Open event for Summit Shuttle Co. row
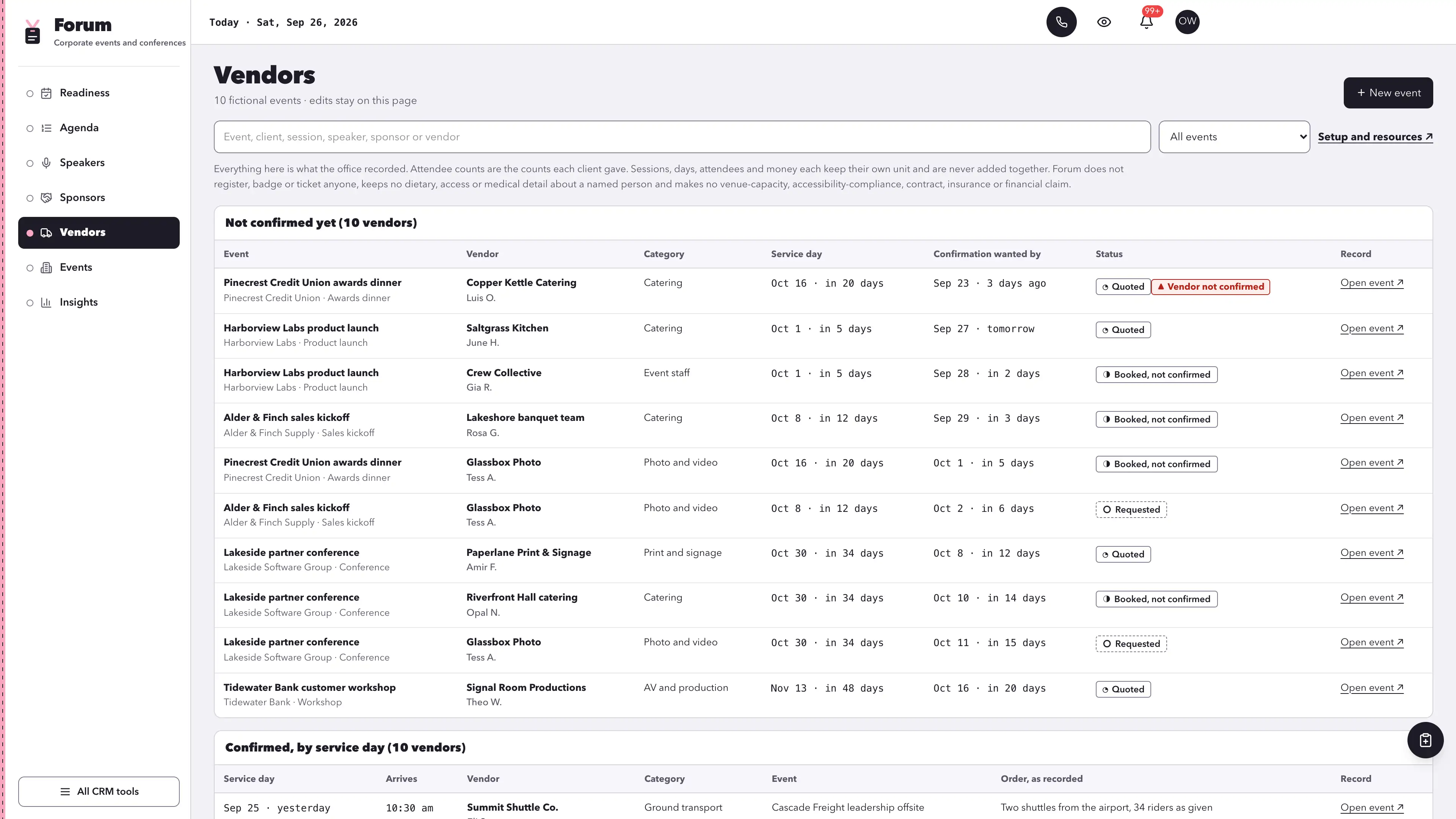The height and width of the screenshot is (819, 1456). click(1372, 808)
